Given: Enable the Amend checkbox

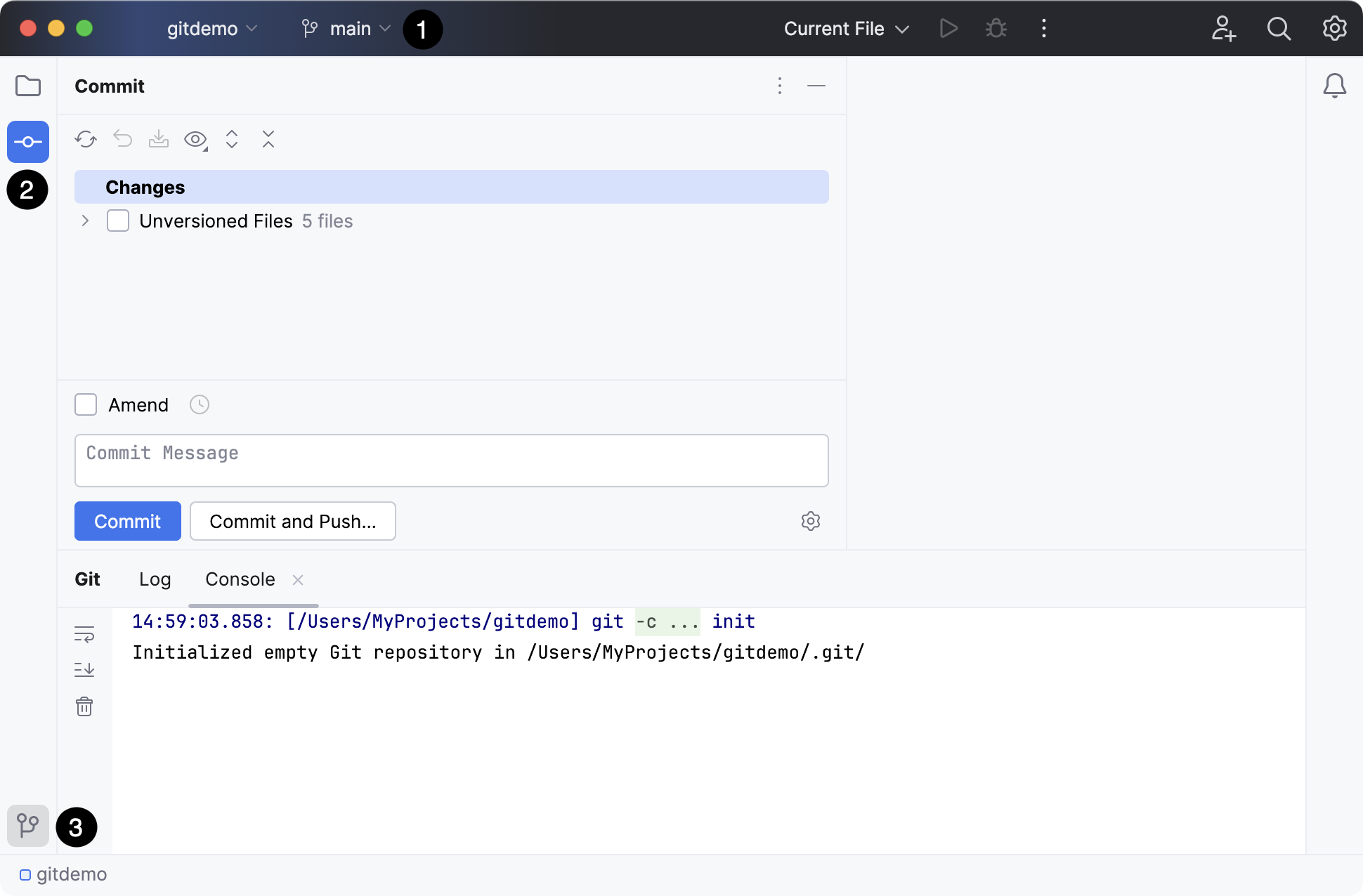Looking at the screenshot, I should (x=85, y=404).
